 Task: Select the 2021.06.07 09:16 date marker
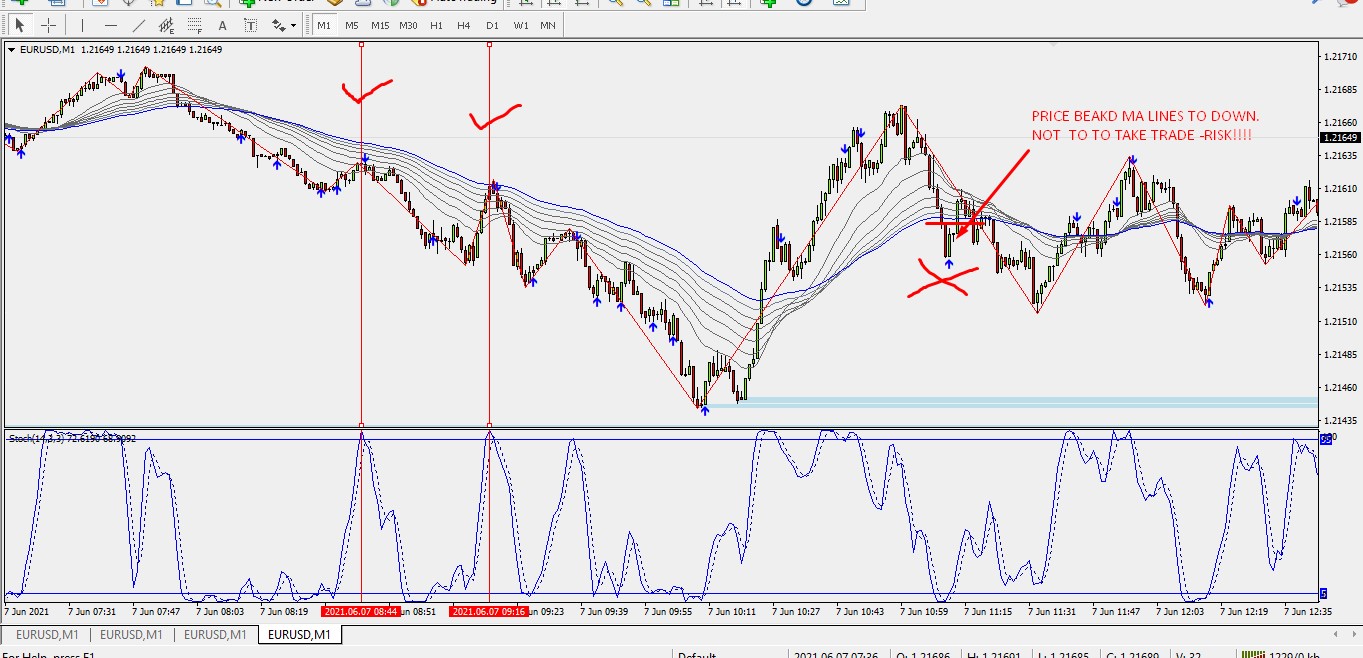(489, 610)
